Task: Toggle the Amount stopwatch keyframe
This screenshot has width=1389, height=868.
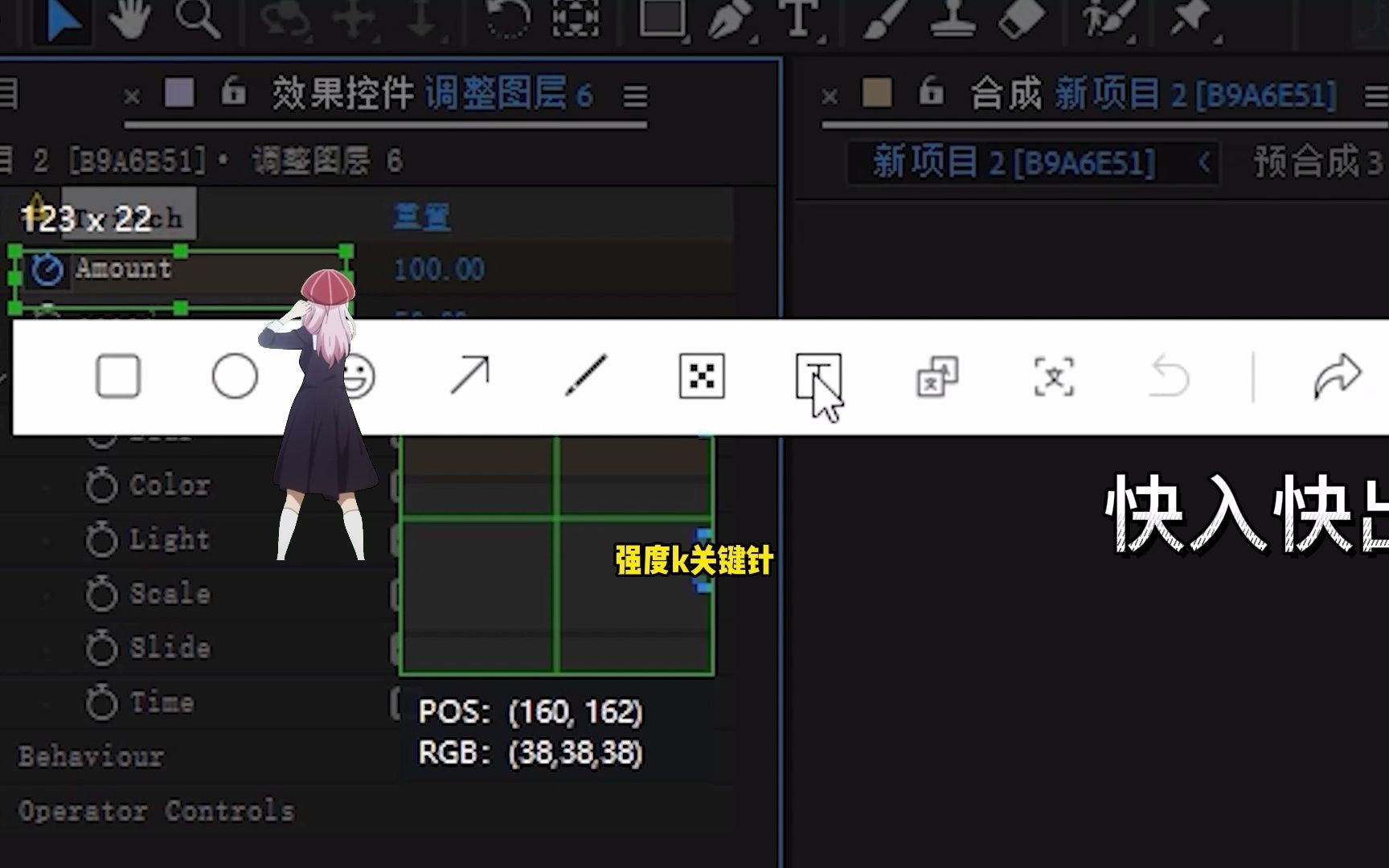Action: [x=47, y=270]
